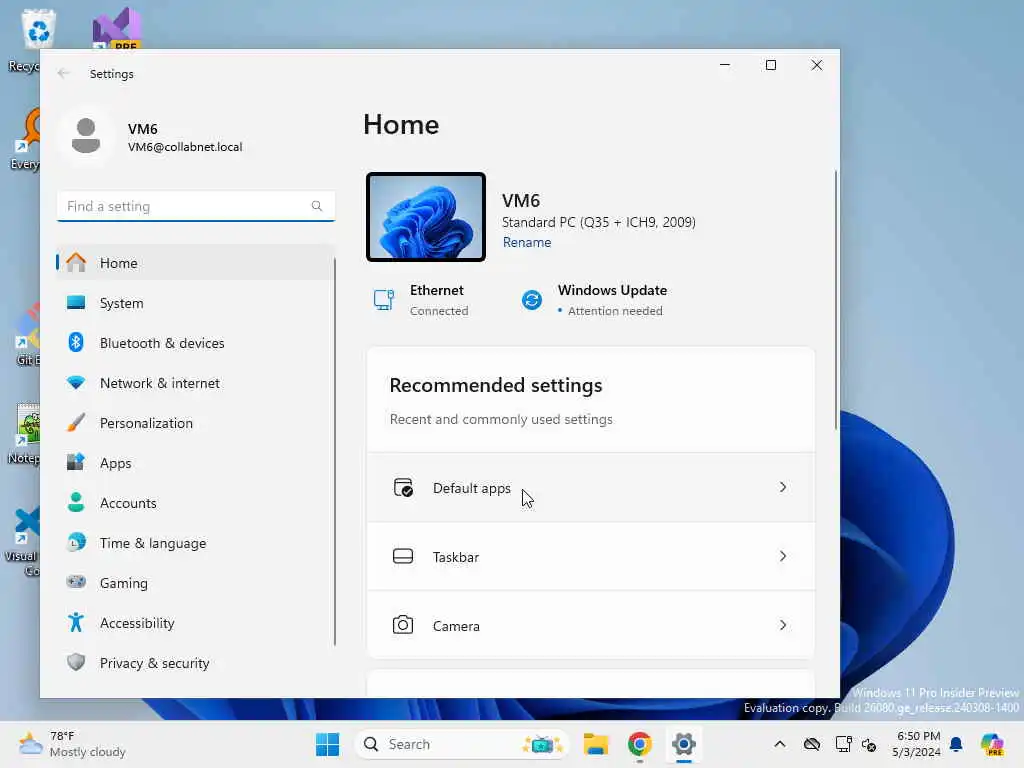Screen dimensions: 1024x768
Task: Click the network tray icon
Action: [843, 744]
